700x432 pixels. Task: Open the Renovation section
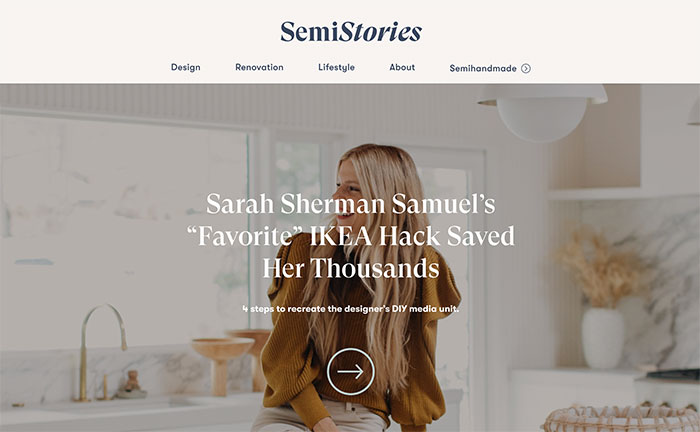[x=259, y=67]
